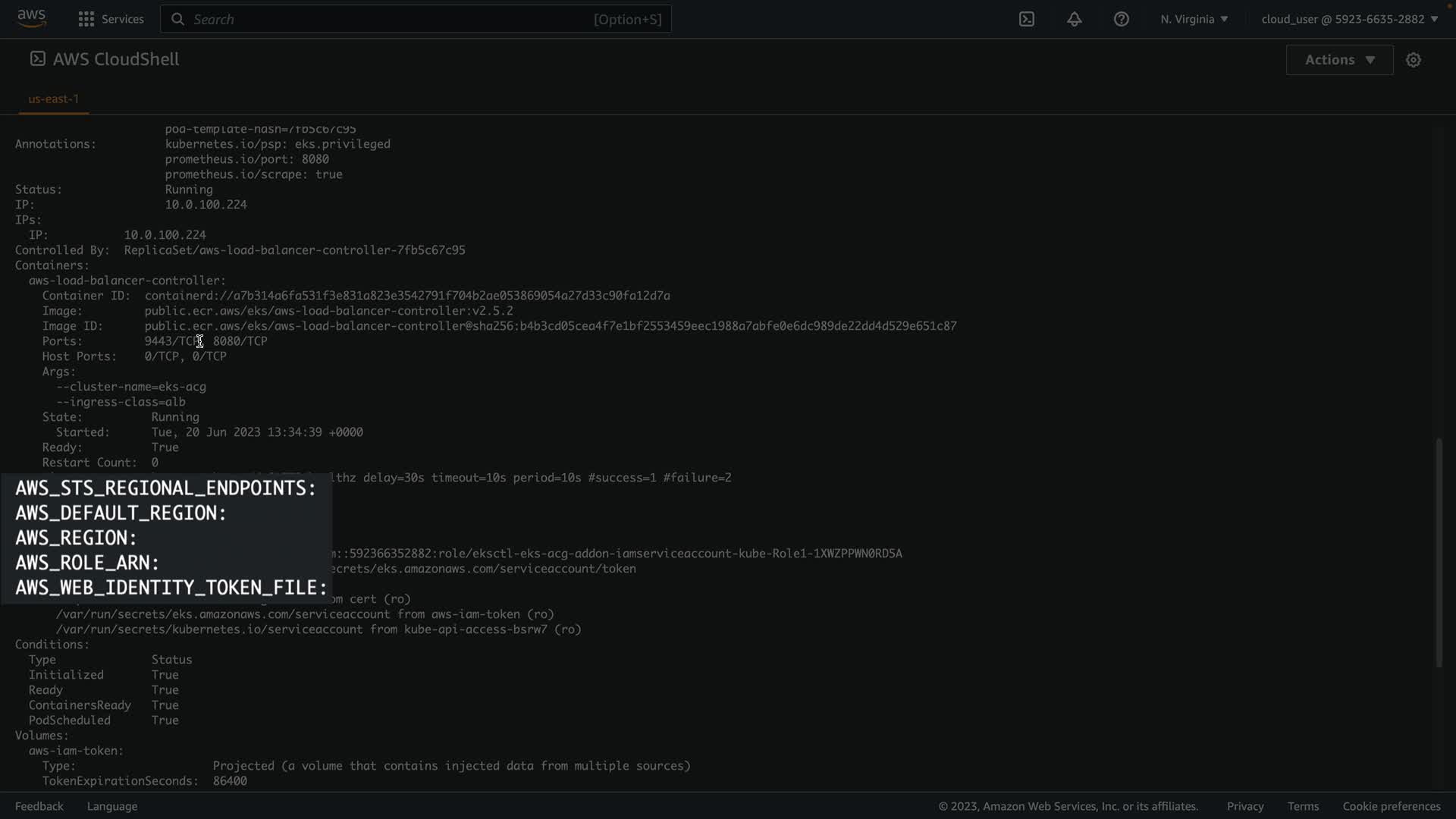
Task: Click the CloudShell icon beside page title
Action: pos(37,59)
